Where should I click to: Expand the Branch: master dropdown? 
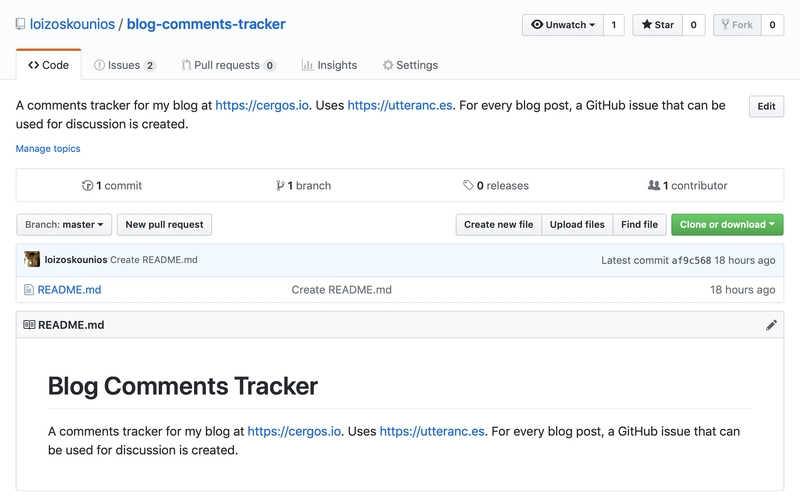(x=64, y=224)
